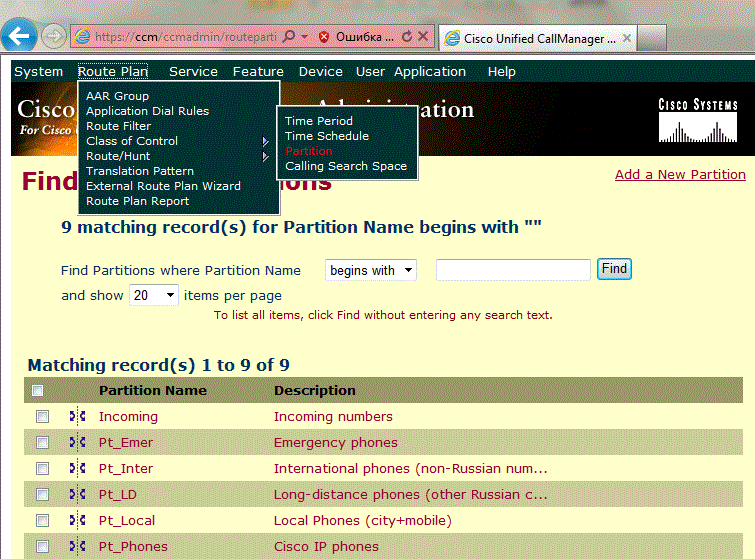
Task: Click the partition icon beside Pt_Phones
Action: tap(77, 546)
